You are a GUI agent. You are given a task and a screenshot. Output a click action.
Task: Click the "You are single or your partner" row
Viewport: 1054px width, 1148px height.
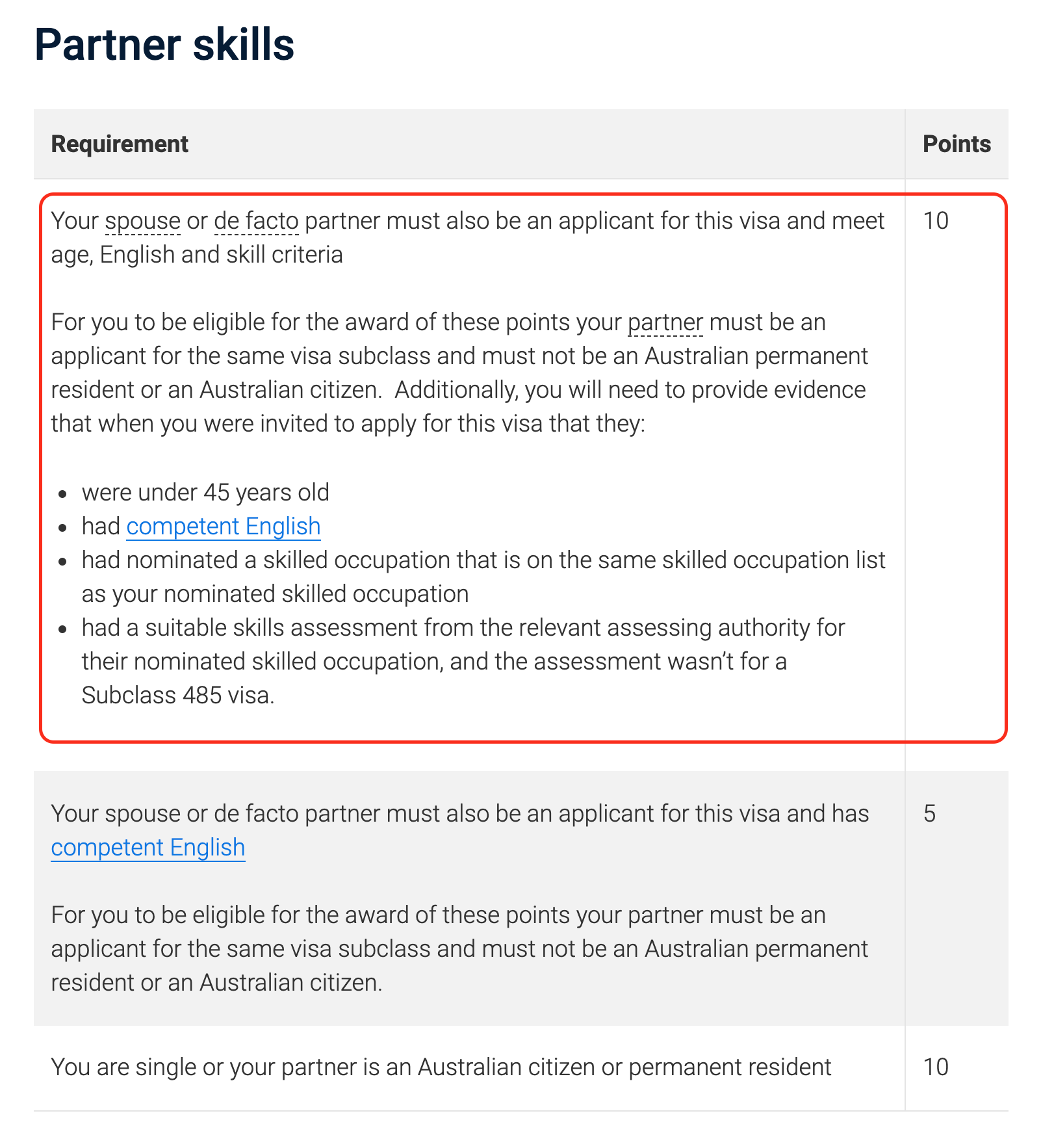coord(441,1067)
